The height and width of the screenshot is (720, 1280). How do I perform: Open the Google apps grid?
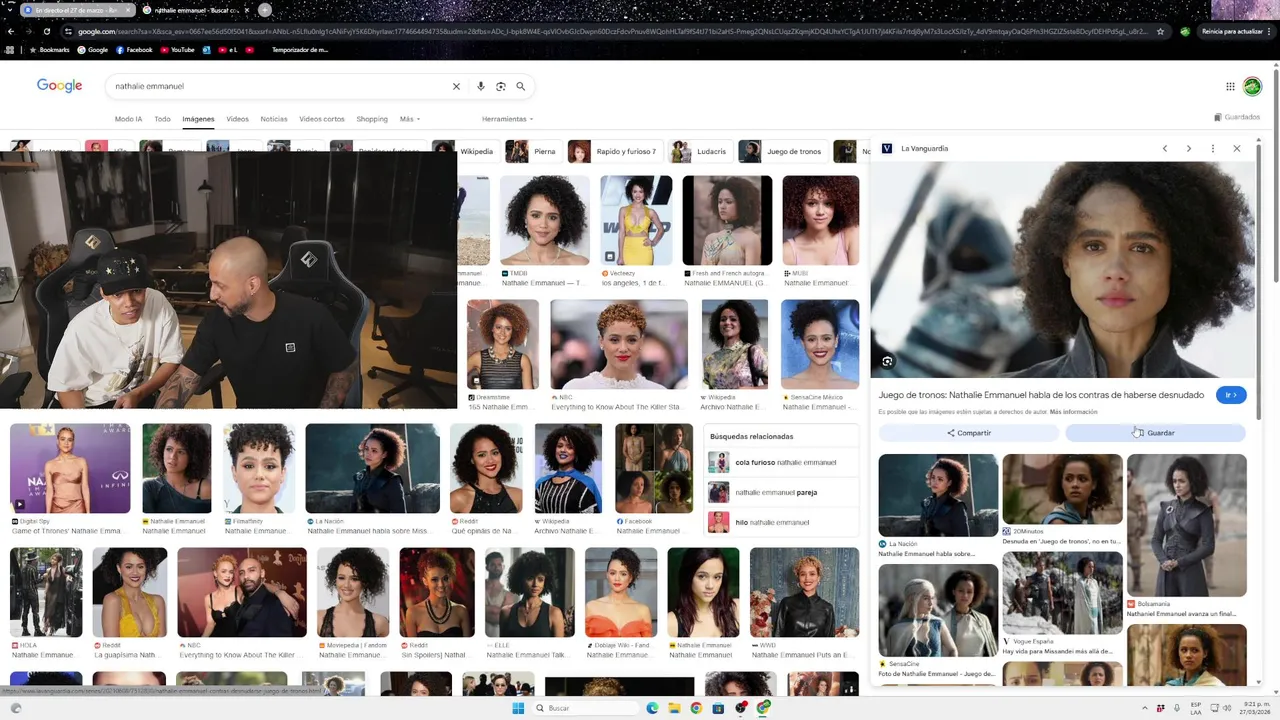click(x=1230, y=86)
